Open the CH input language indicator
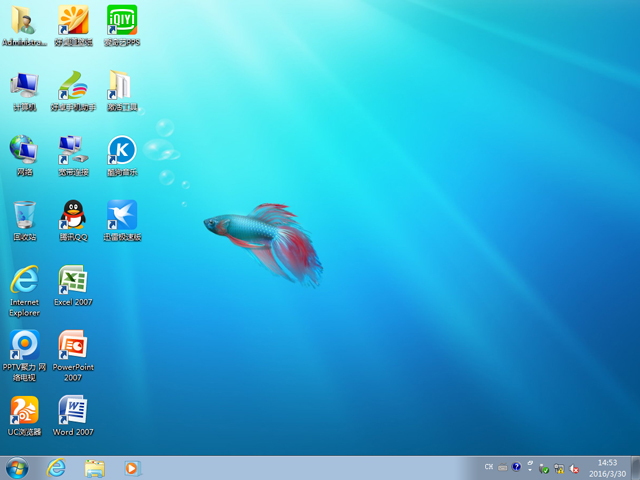 (488, 467)
